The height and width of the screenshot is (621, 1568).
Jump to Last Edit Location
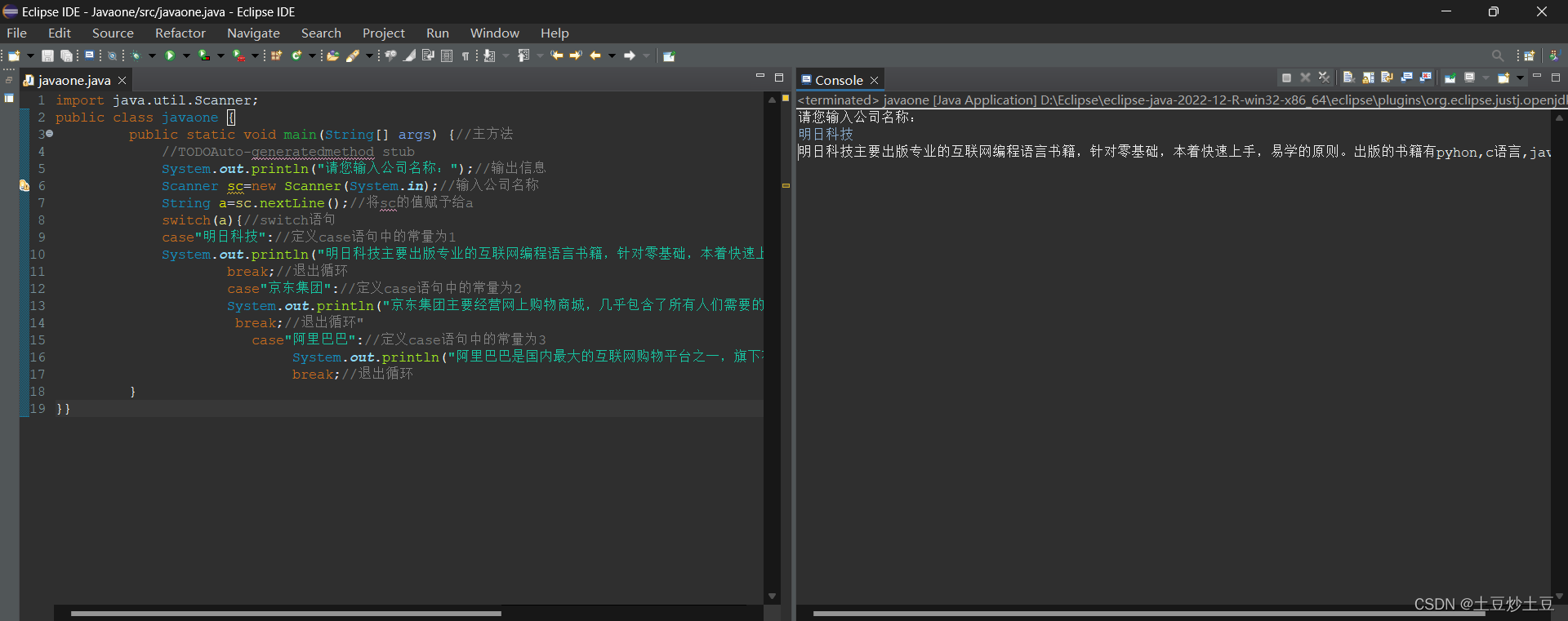tap(557, 55)
